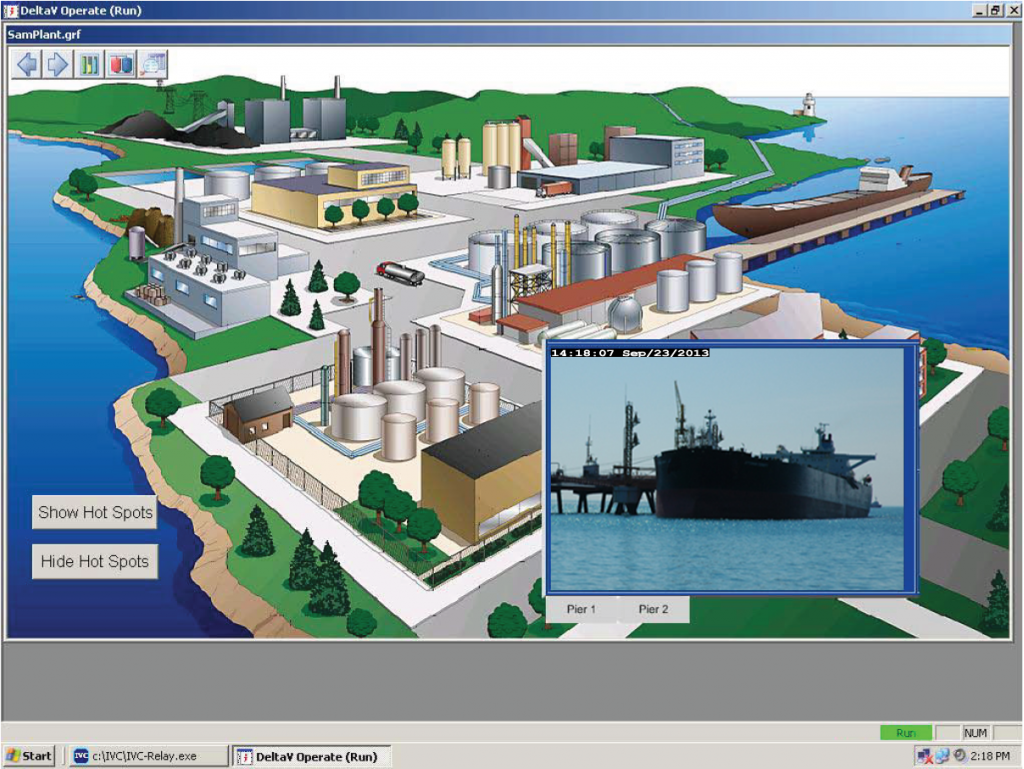The width and height of the screenshot is (1024, 769).
Task: Select DeltaV Operate (Run) taskbar button
Action: (x=310, y=756)
